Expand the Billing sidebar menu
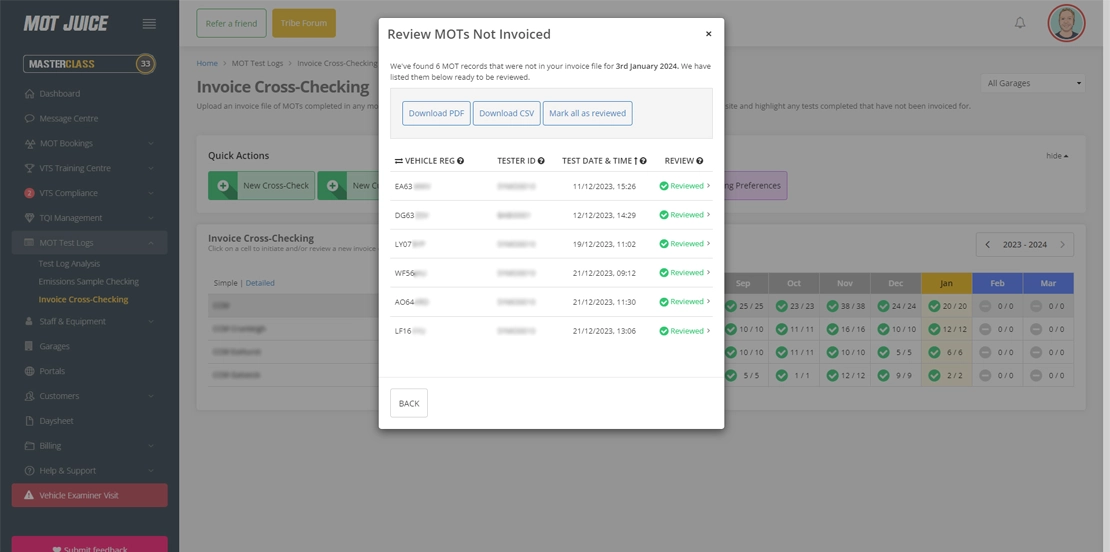 (89, 446)
